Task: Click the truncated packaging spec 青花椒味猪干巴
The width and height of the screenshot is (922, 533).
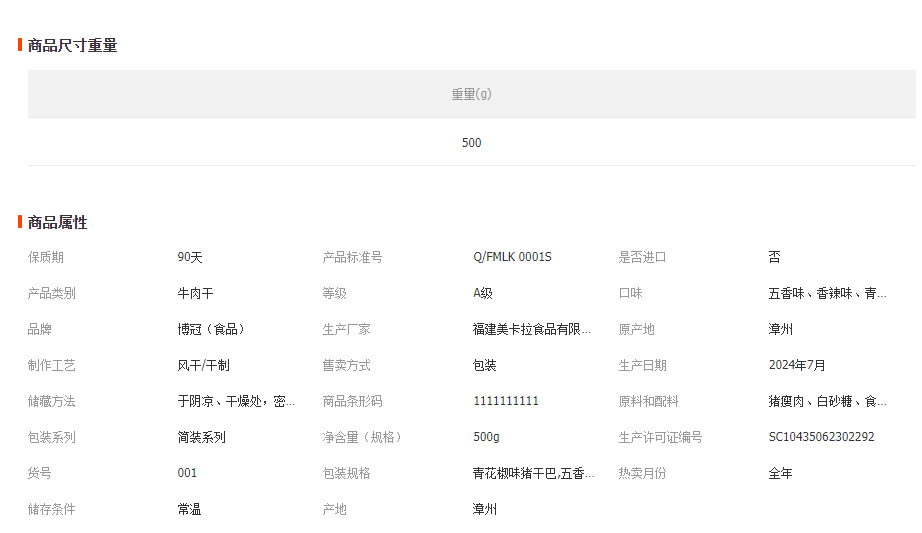Action: click(534, 473)
